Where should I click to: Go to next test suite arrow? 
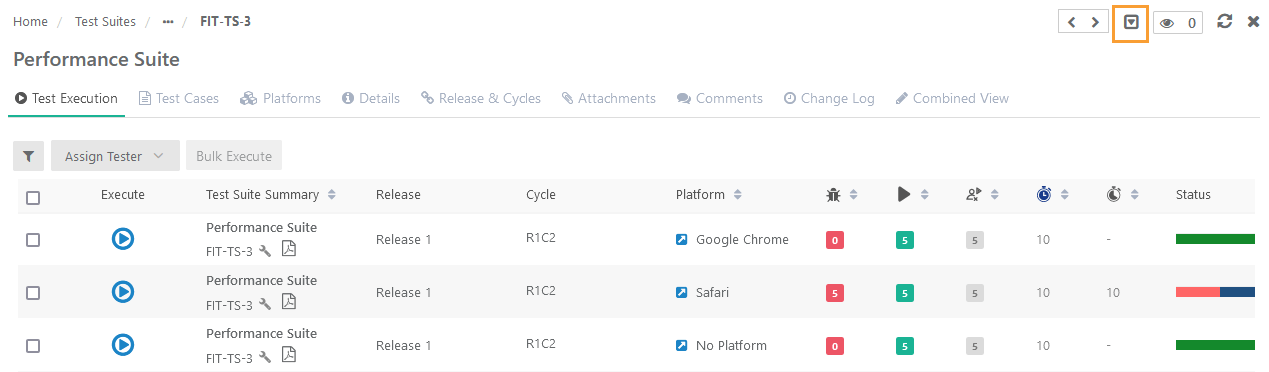tap(1096, 22)
